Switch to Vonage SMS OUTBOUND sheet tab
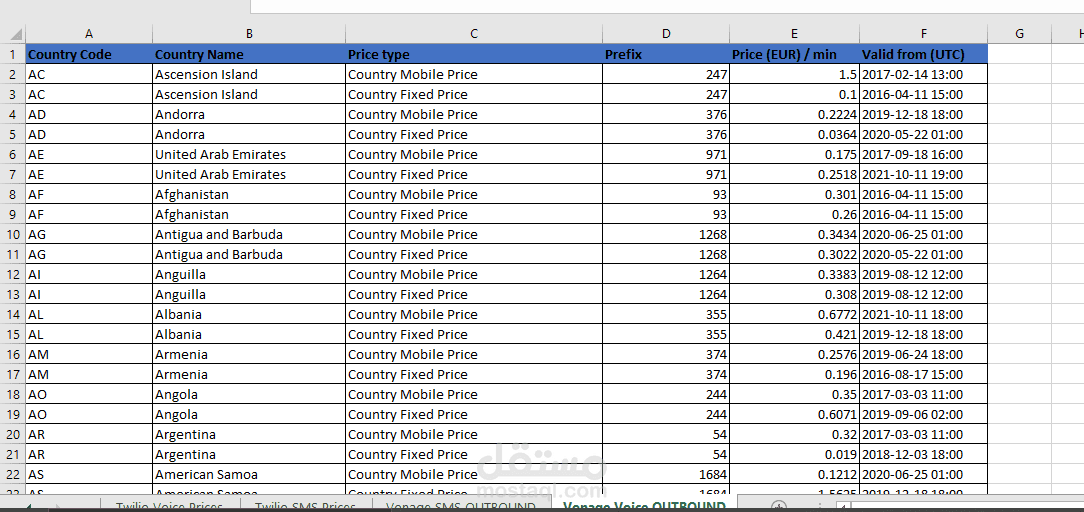The height and width of the screenshot is (512, 1084). click(x=460, y=506)
